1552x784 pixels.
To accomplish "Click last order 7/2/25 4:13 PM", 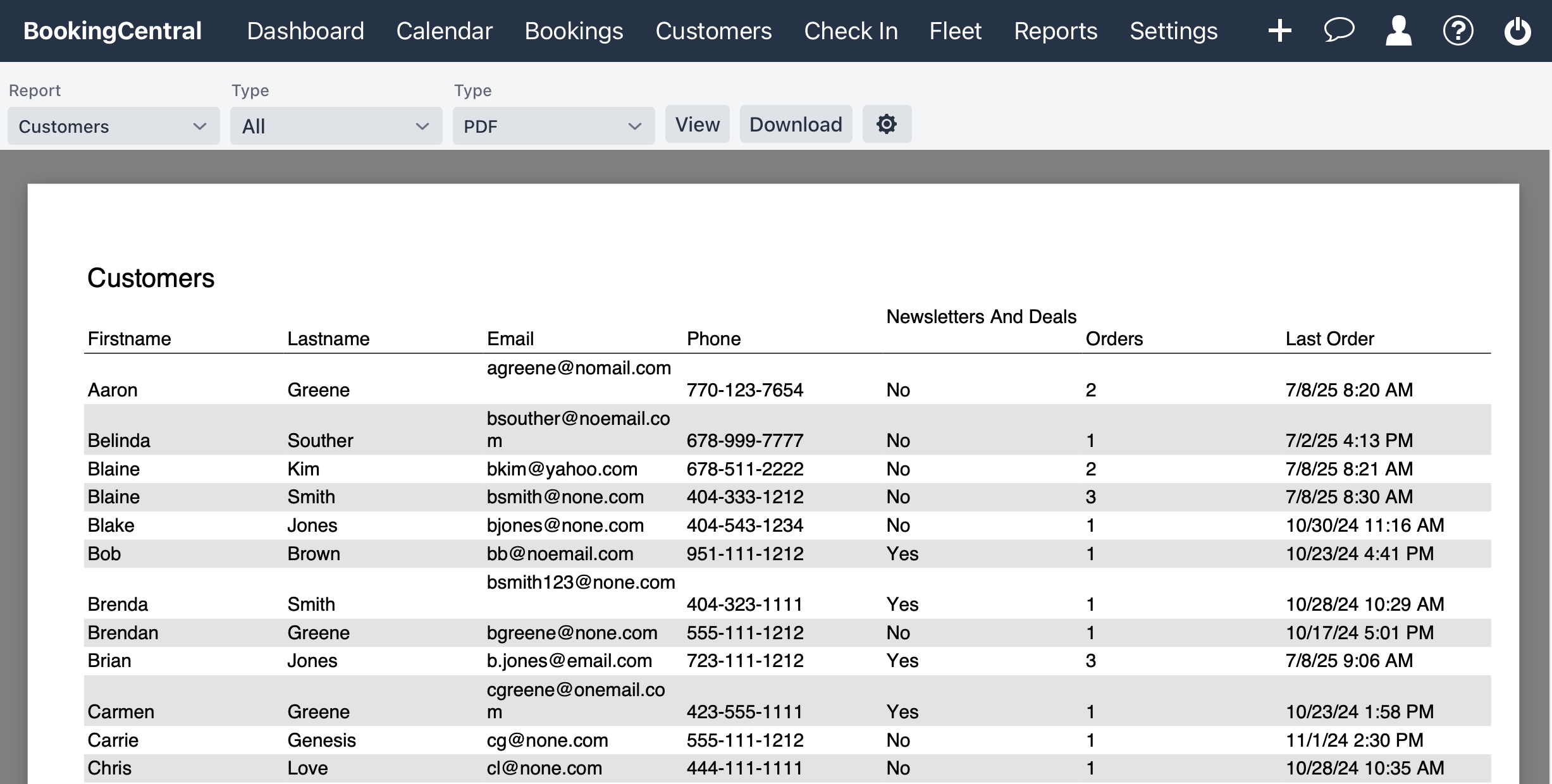I will point(1349,441).
